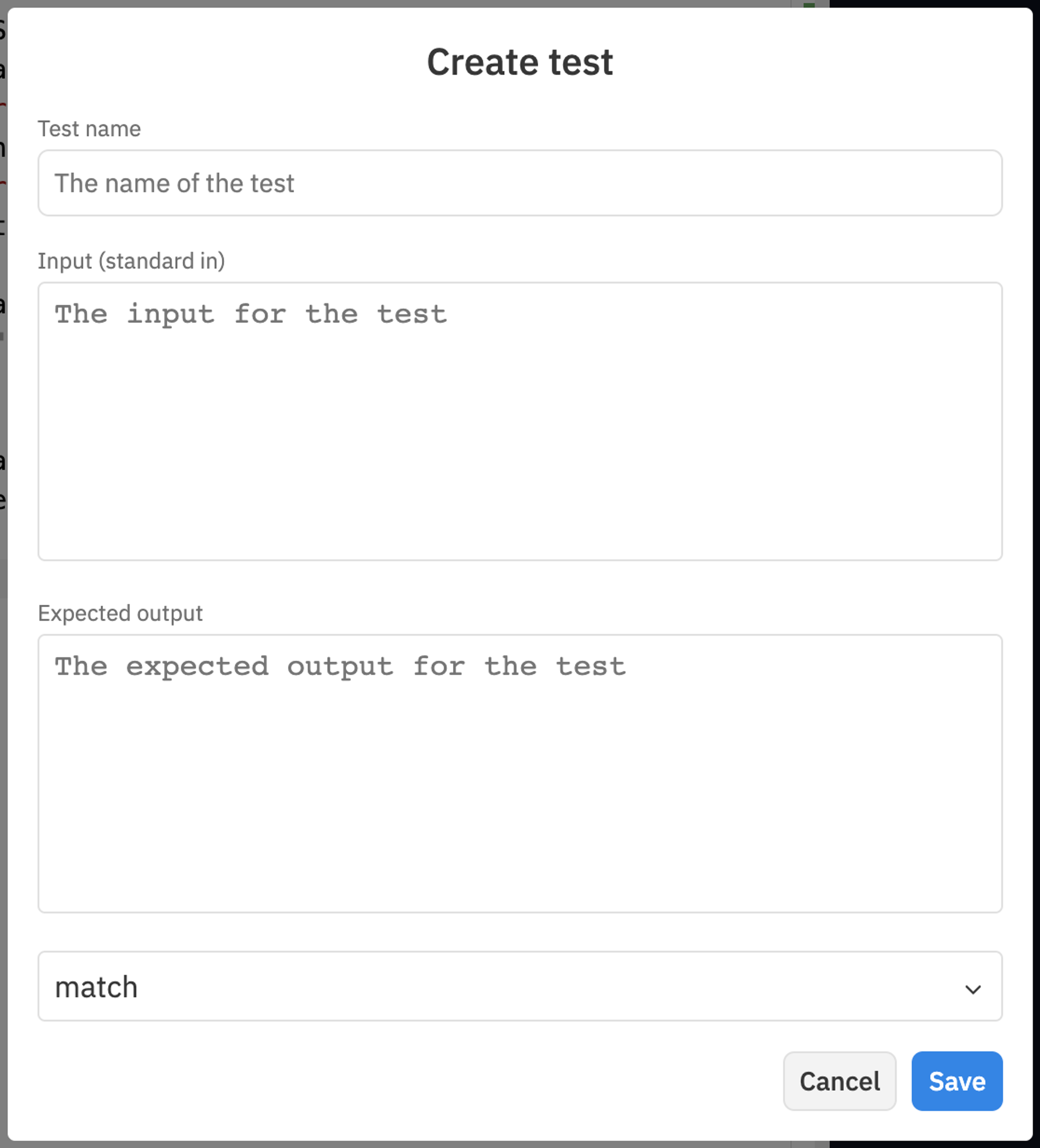
Task: Click inside the name of the test box
Action: tap(519, 183)
